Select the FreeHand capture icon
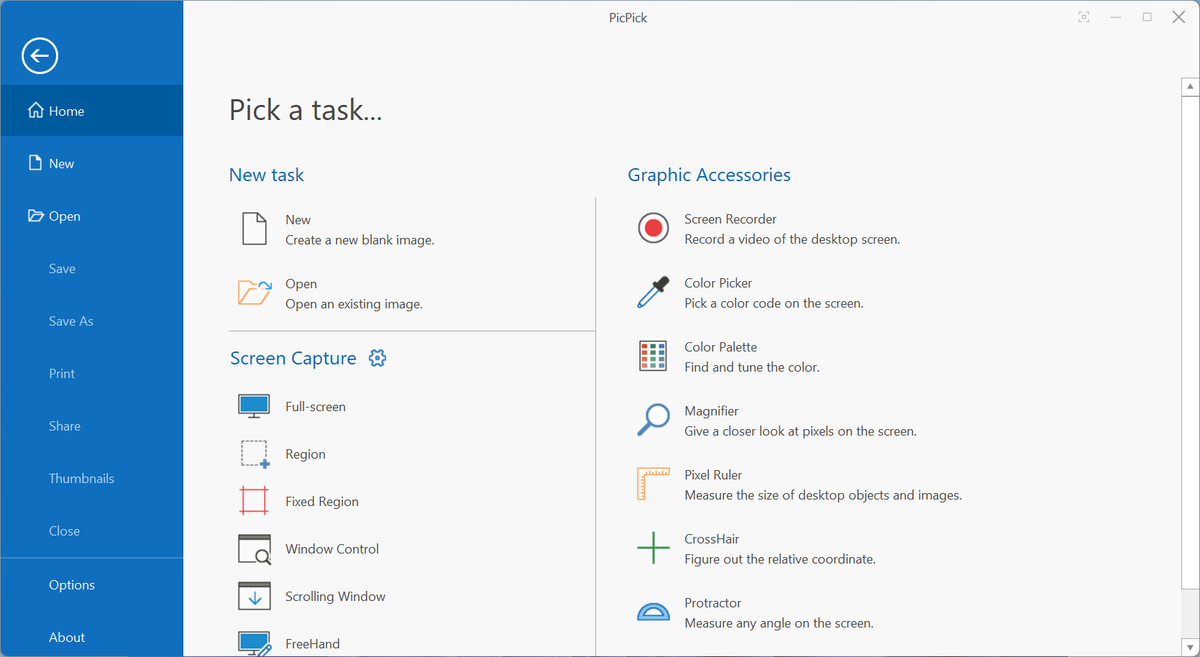Screen dimensions: 1200x657 pyautogui.click(x=254, y=643)
